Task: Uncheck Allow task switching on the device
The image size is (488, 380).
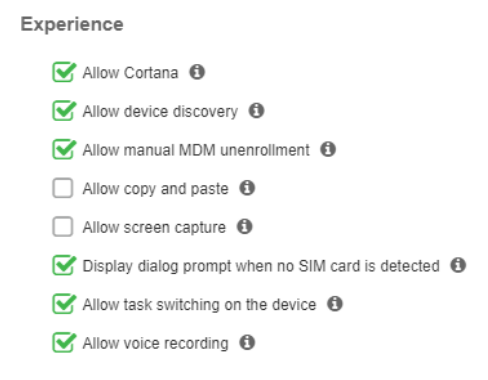Action: pos(63,304)
